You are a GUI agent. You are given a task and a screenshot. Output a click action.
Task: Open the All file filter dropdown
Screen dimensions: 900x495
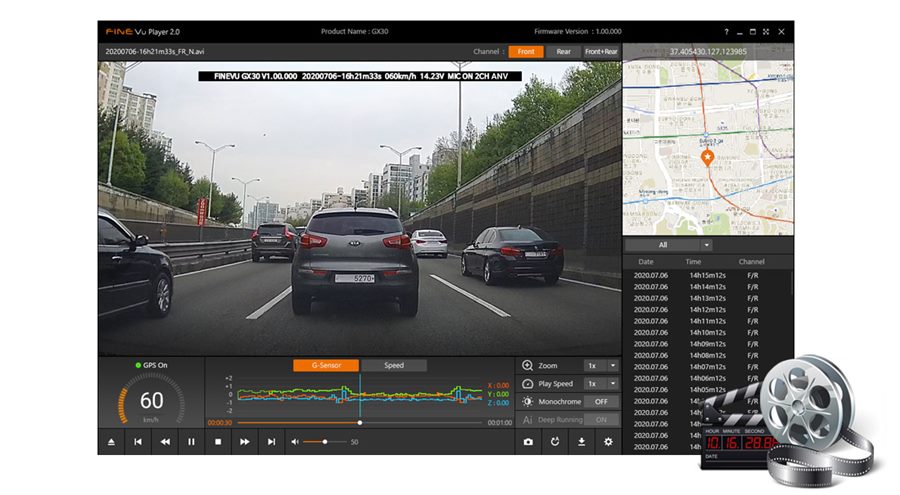(x=669, y=245)
